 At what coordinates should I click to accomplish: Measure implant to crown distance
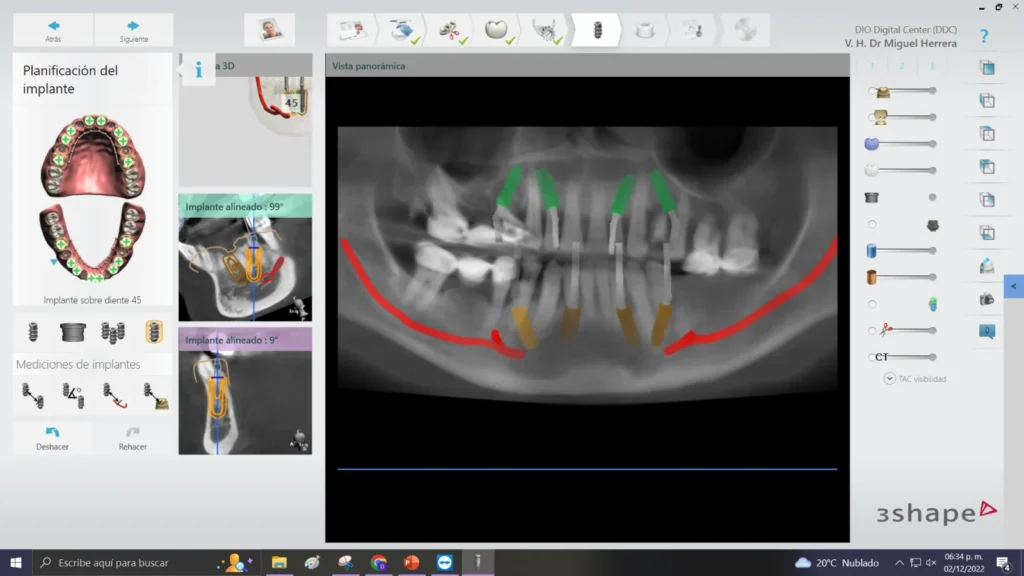click(x=155, y=396)
